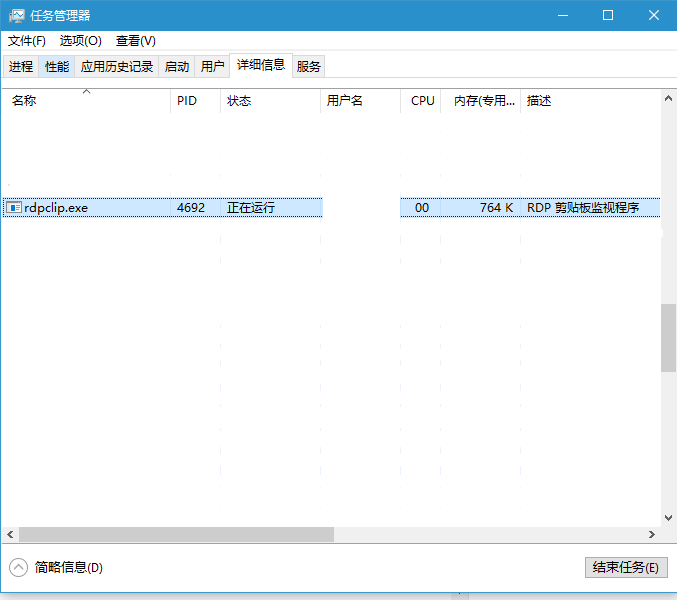Click the horizontal scrollbar thumb

point(176,535)
